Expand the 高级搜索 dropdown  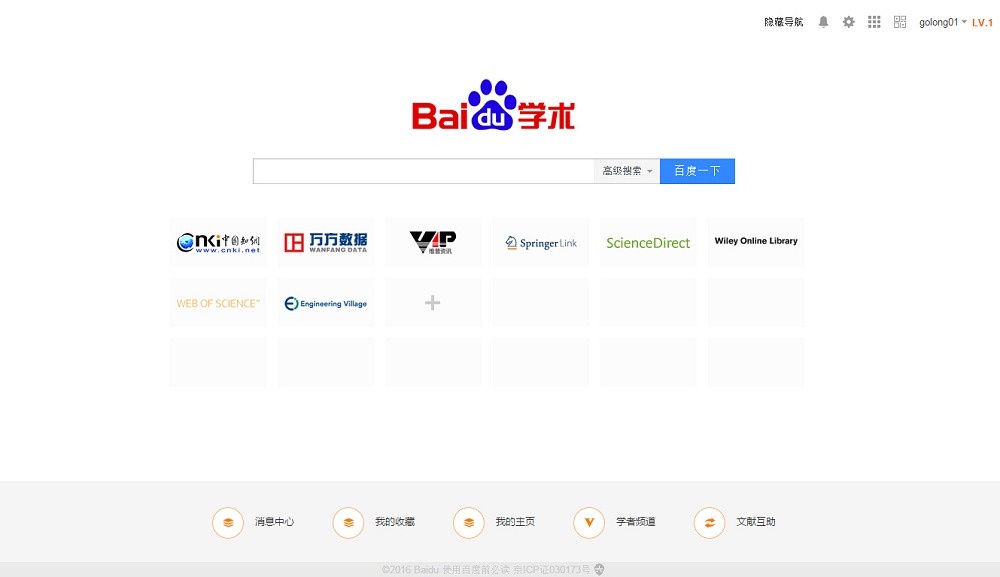627,171
